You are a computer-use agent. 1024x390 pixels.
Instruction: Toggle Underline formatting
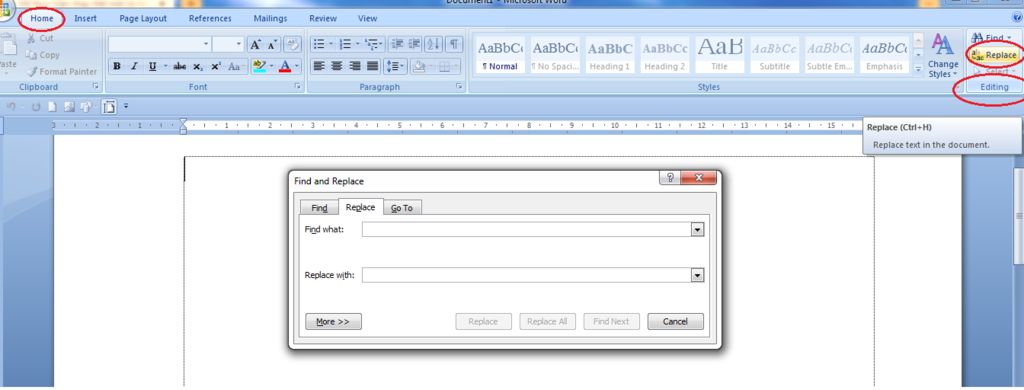[152, 66]
